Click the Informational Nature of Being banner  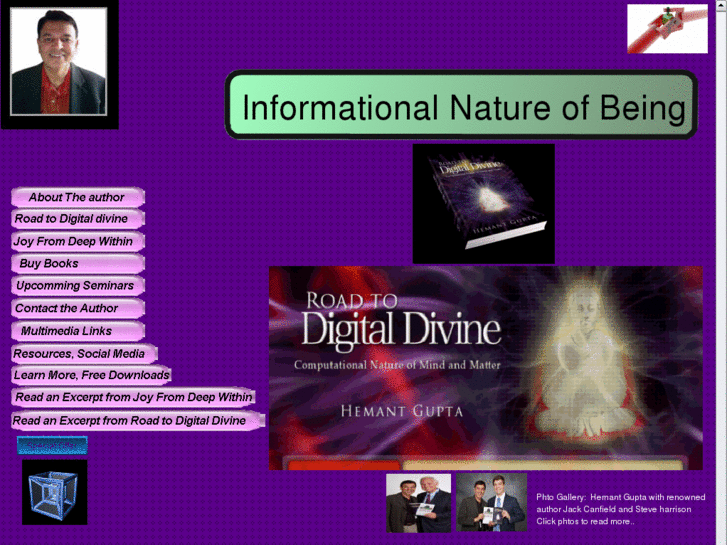461,105
